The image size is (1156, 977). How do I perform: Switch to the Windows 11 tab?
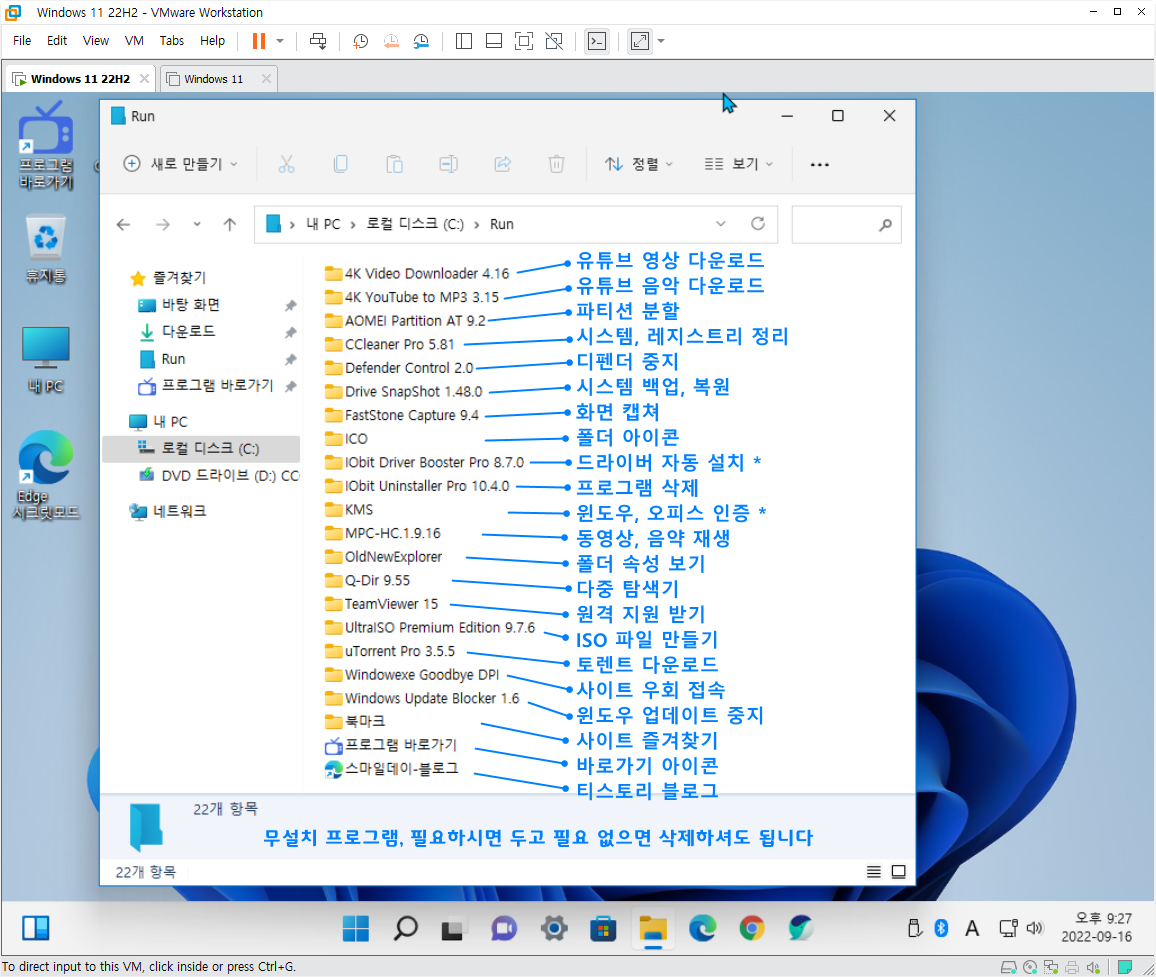tap(213, 79)
